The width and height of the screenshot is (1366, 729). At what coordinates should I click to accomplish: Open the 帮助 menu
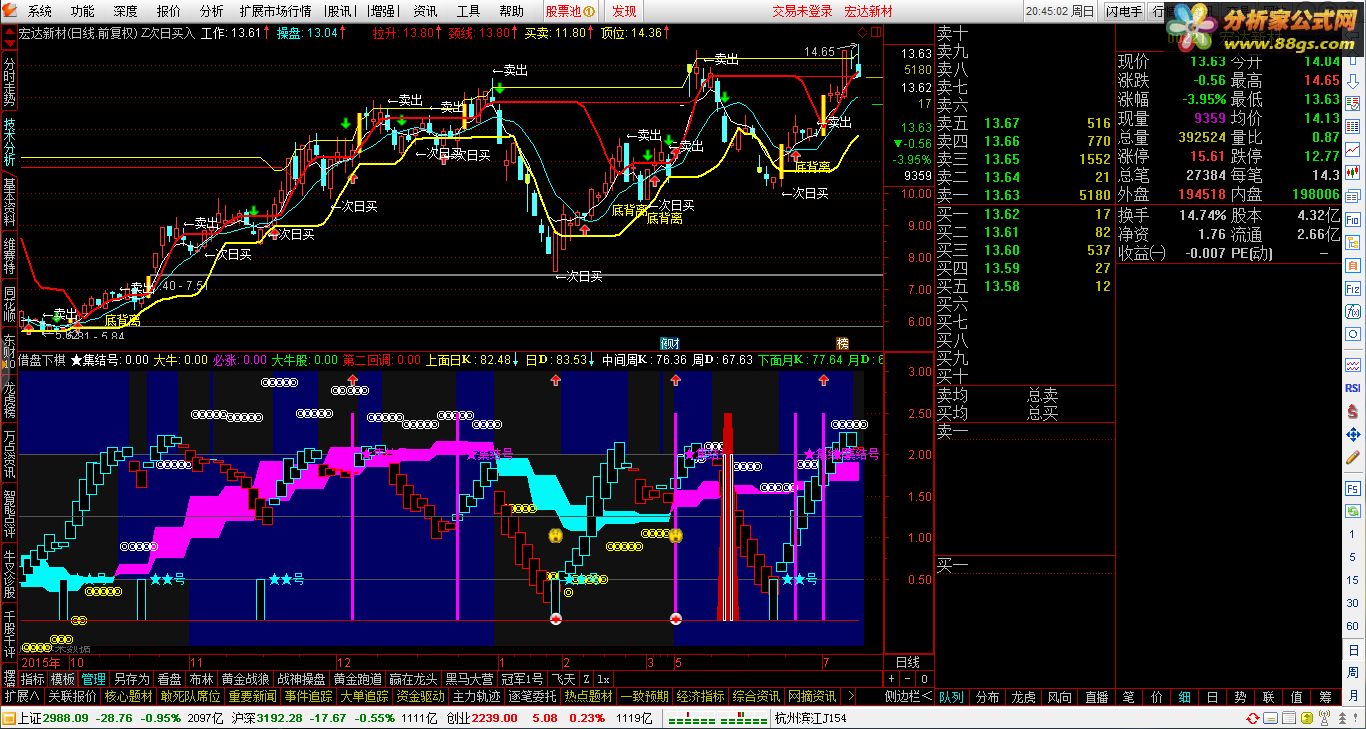coord(511,11)
